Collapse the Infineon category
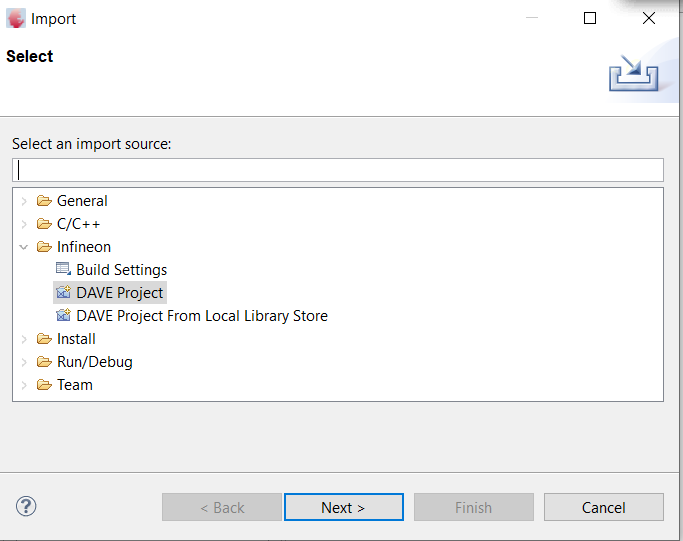683x541 pixels. click(x=24, y=247)
